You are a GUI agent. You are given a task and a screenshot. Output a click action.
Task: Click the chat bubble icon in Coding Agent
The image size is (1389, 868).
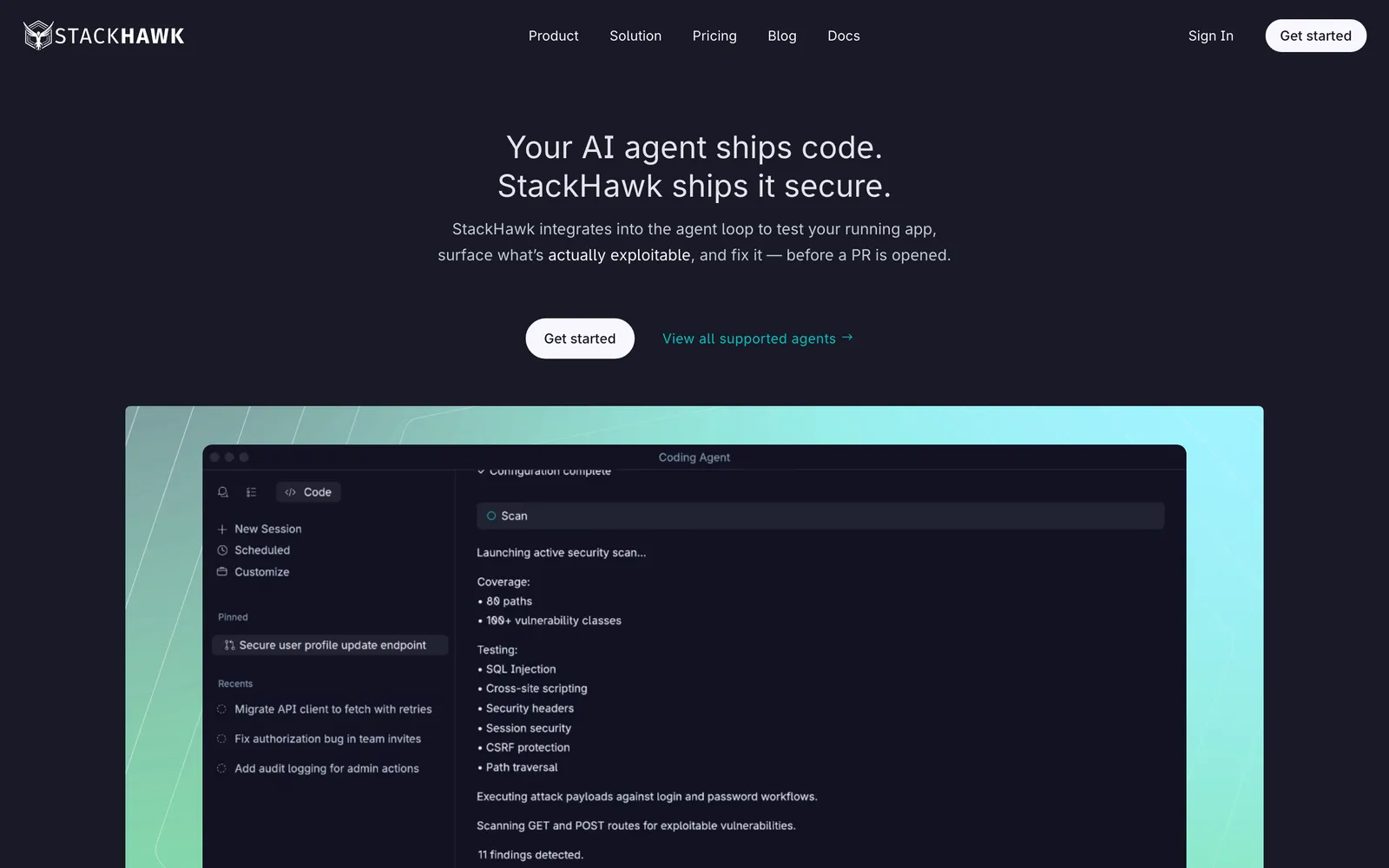point(223,492)
